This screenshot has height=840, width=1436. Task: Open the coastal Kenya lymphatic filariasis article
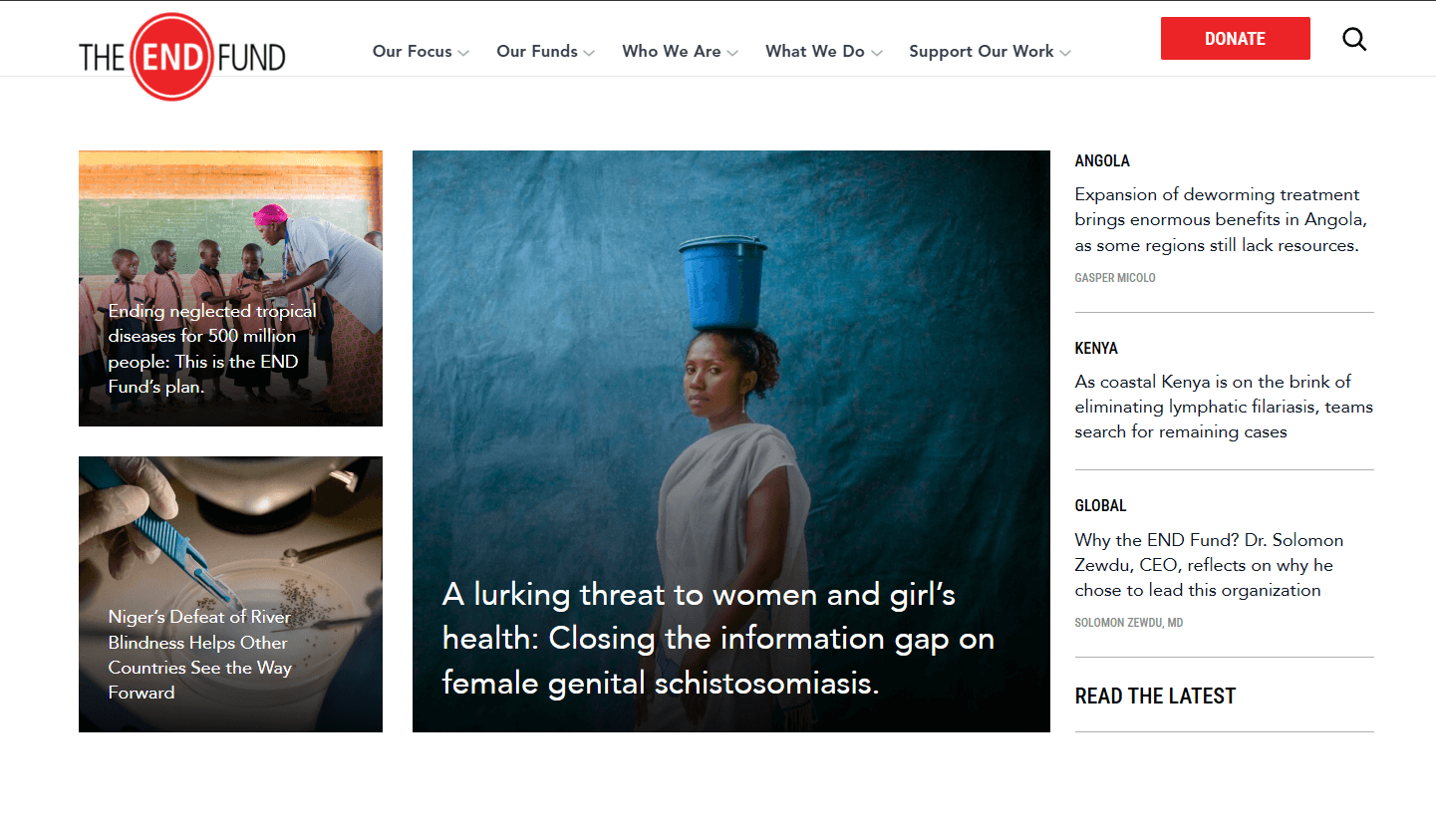tap(1224, 407)
